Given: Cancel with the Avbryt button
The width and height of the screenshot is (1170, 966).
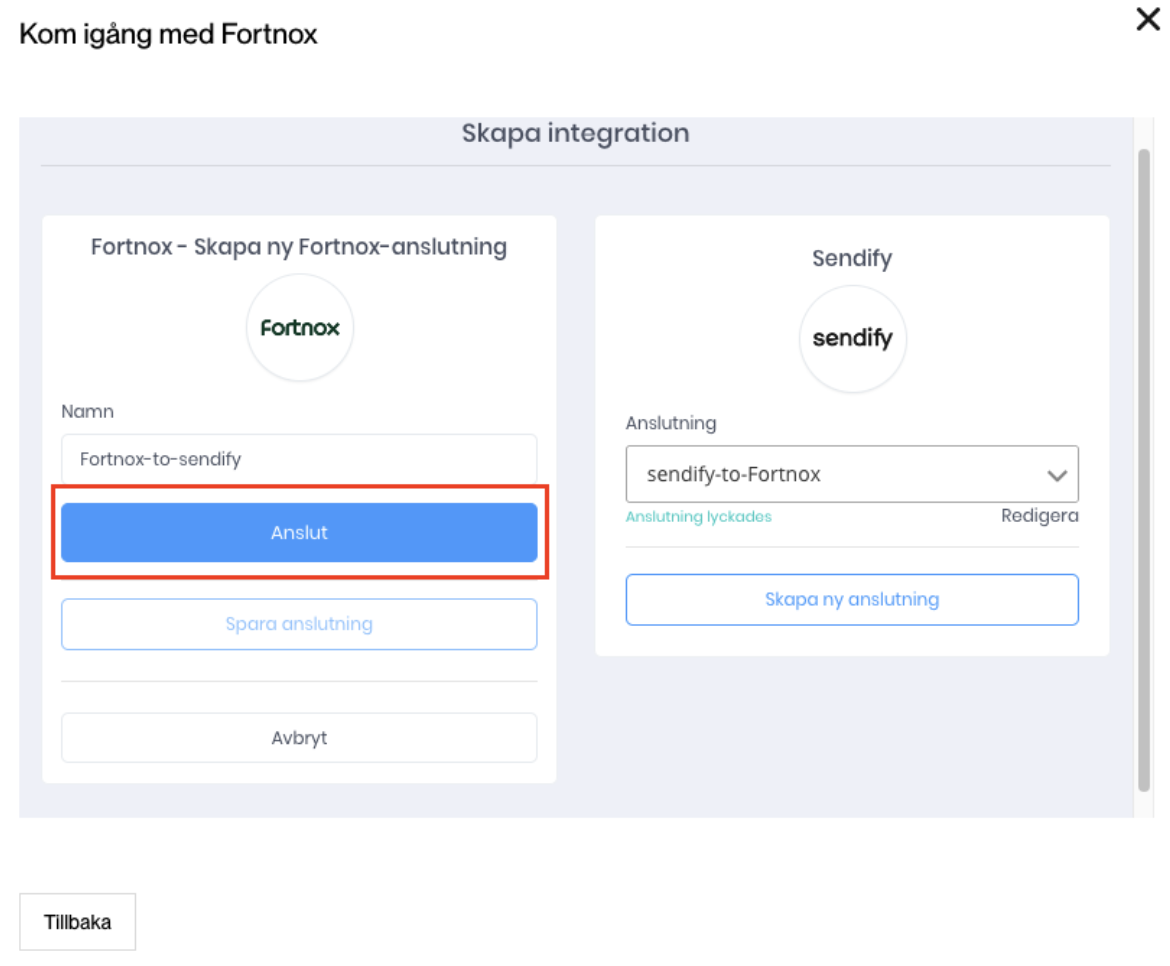Looking at the screenshot, I should tap(299, 738).
